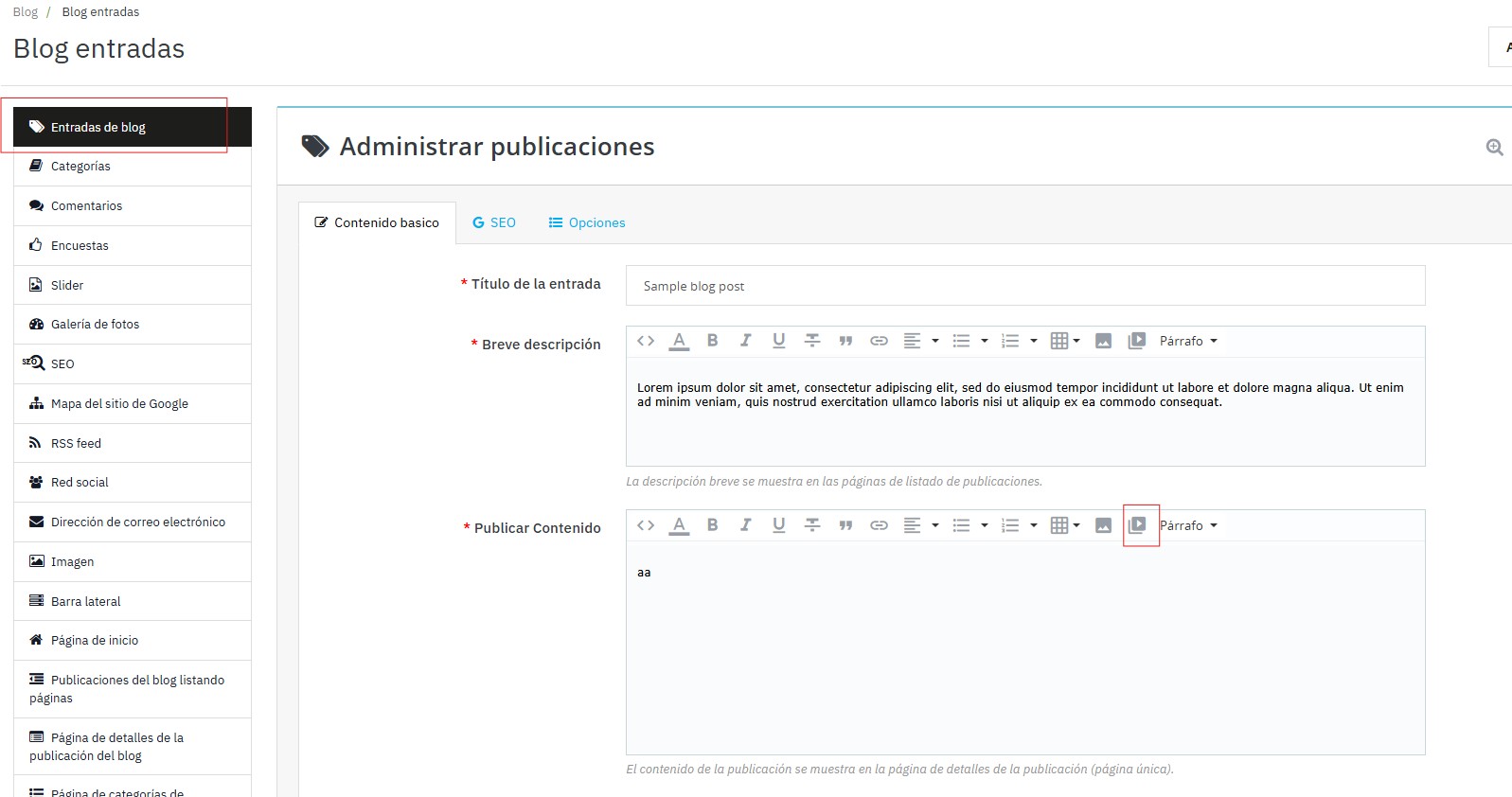Switch to the SEO tab
The width and height of the screenshot is (1512, 797).
pos(494,222)
